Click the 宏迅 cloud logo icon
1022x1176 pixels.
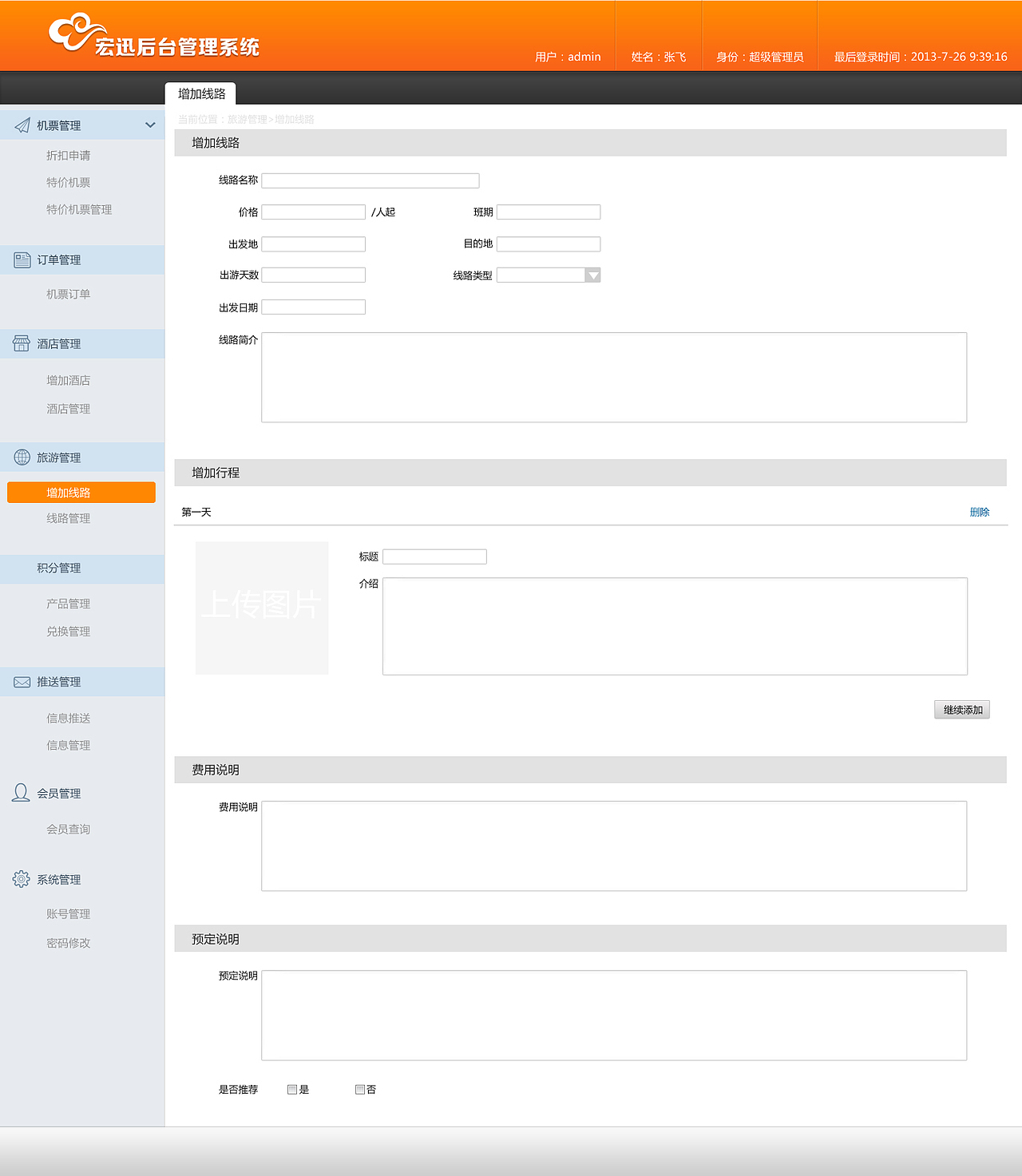(x=77, y=32)
